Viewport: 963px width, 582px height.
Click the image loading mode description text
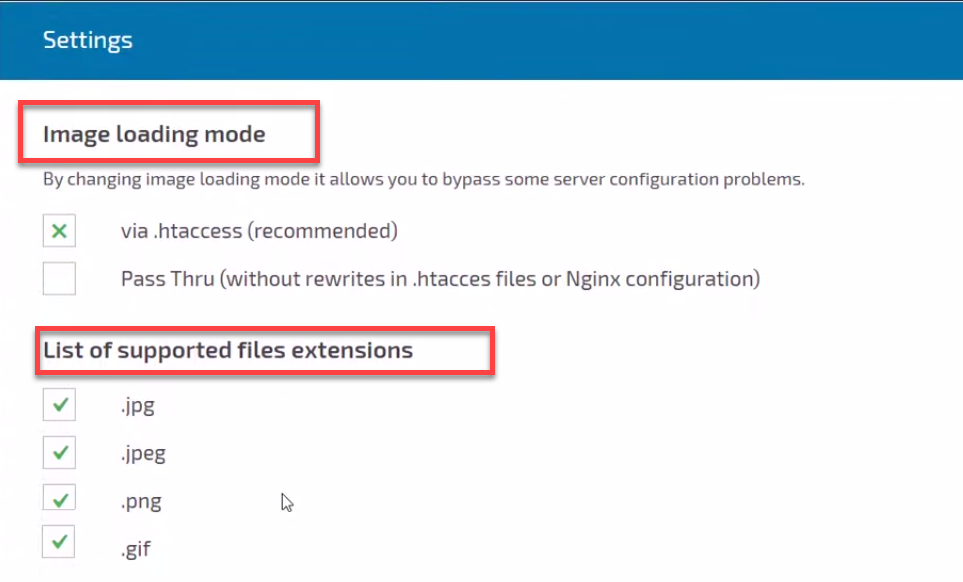[x=424, y=179]
